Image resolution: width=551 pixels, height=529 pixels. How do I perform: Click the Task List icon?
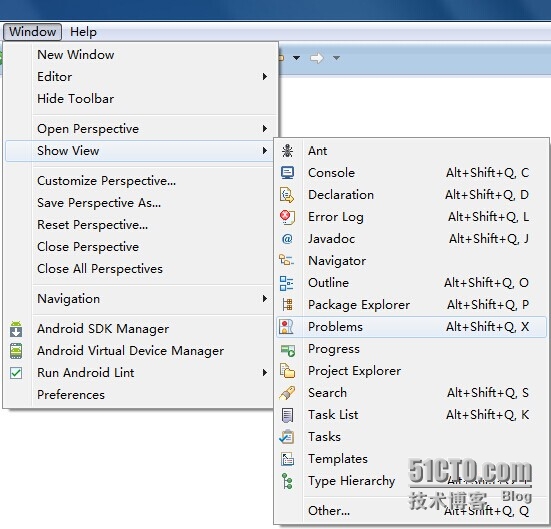tap(287, 415)
